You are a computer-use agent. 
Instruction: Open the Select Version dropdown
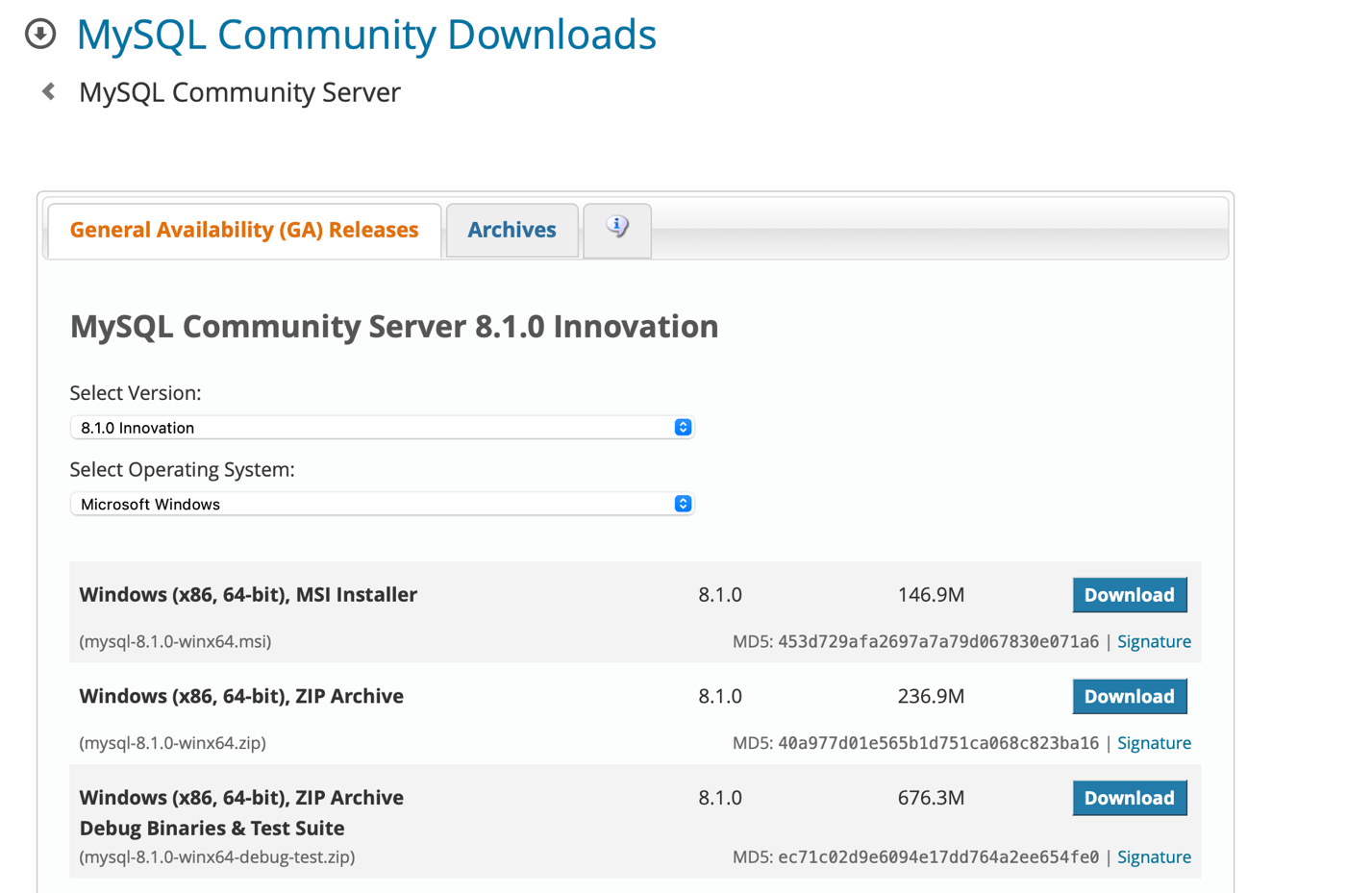(382, 427)
